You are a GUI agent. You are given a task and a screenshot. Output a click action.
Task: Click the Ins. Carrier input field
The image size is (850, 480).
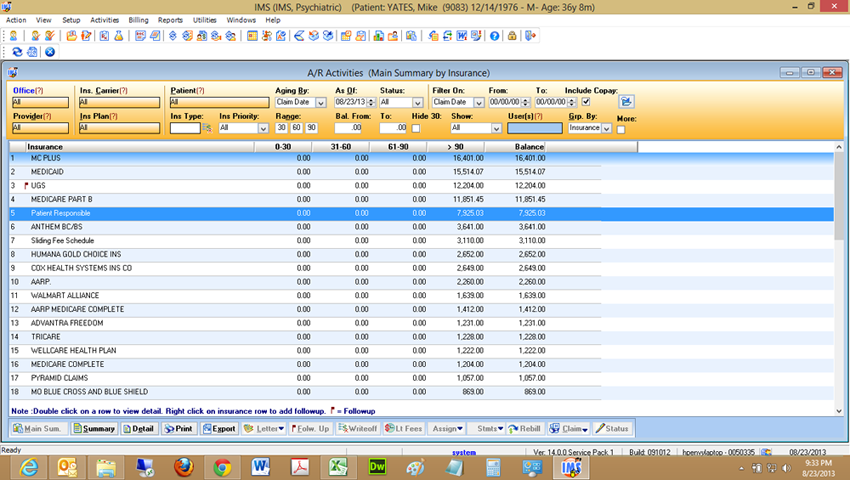119,102
